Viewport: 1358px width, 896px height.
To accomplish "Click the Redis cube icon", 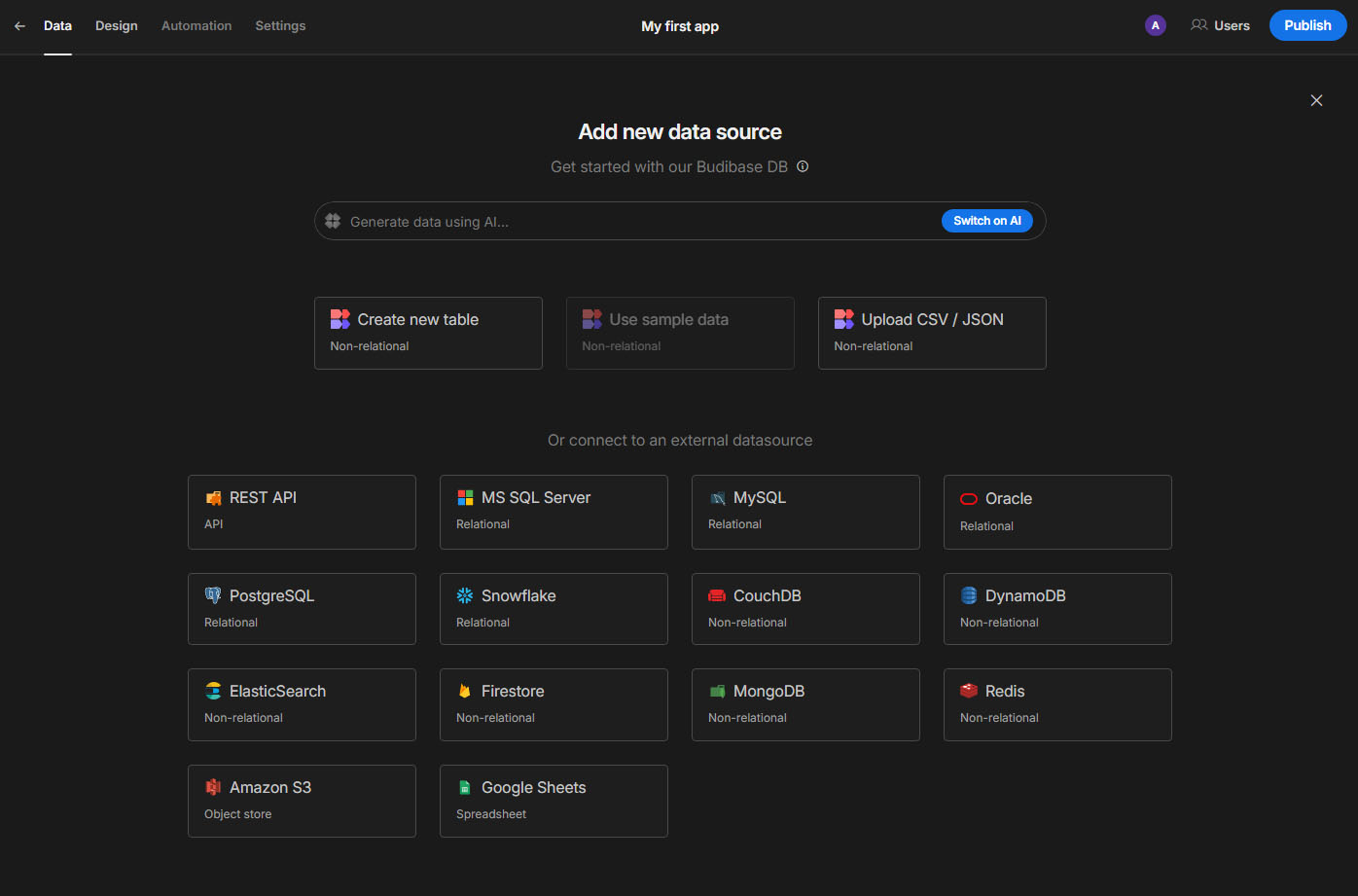I will click(x=969, y=691).
